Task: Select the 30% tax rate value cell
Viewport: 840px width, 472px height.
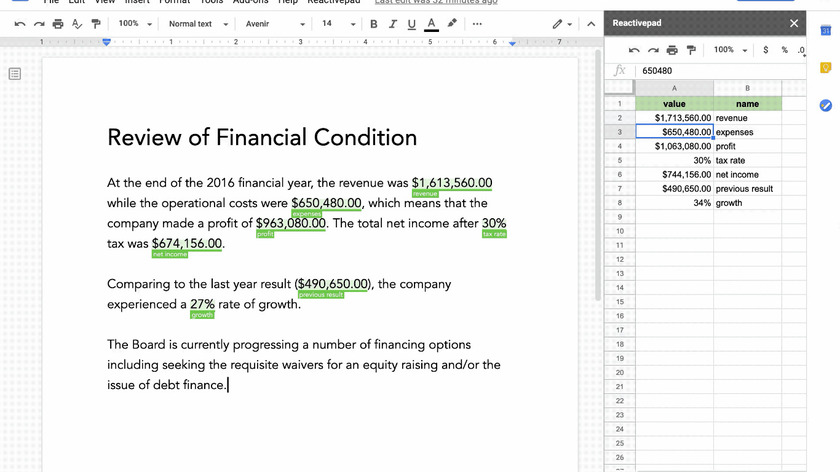Action: click(674, 160)
